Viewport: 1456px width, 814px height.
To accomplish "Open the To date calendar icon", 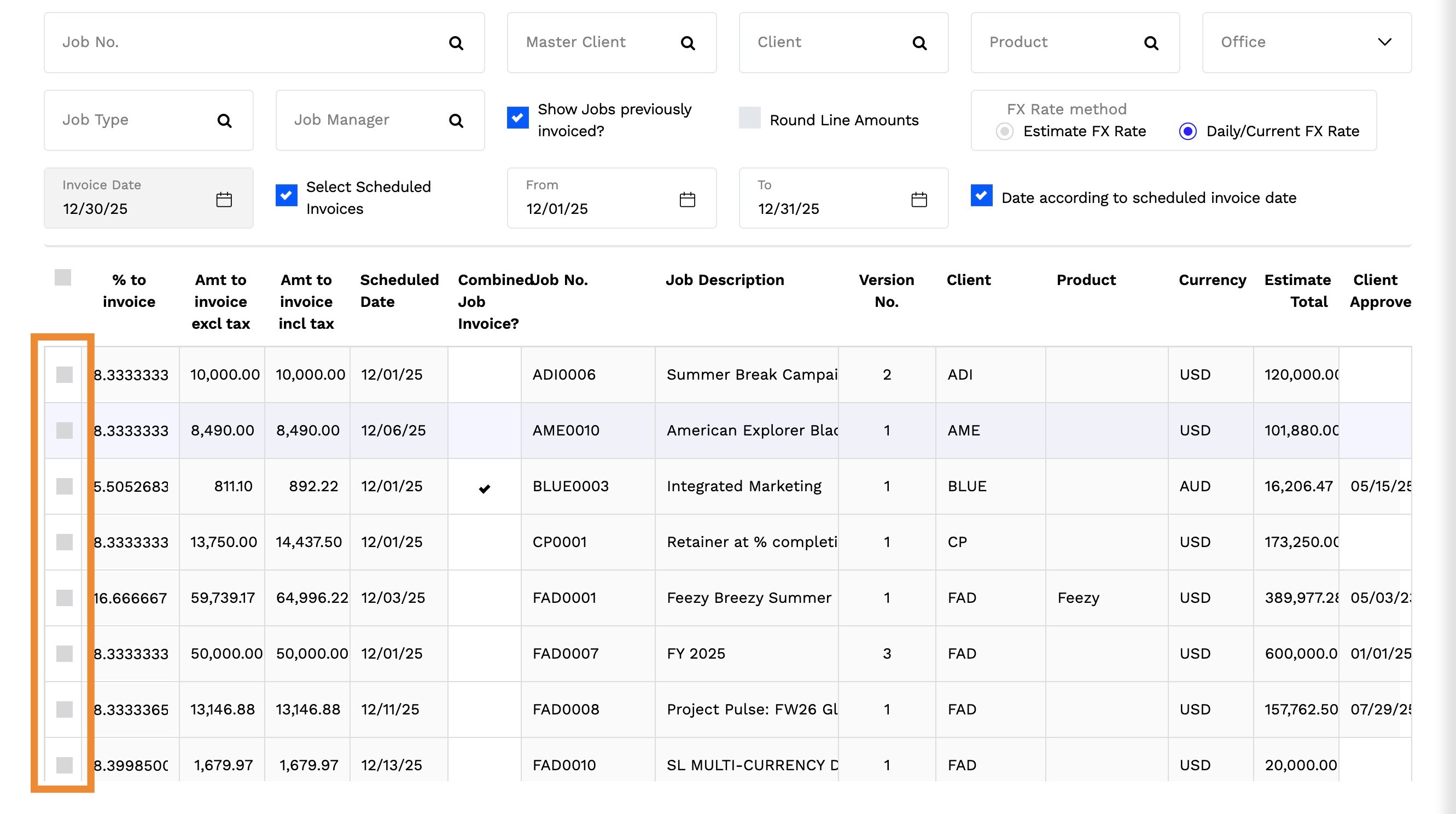I will pos(919,199).
